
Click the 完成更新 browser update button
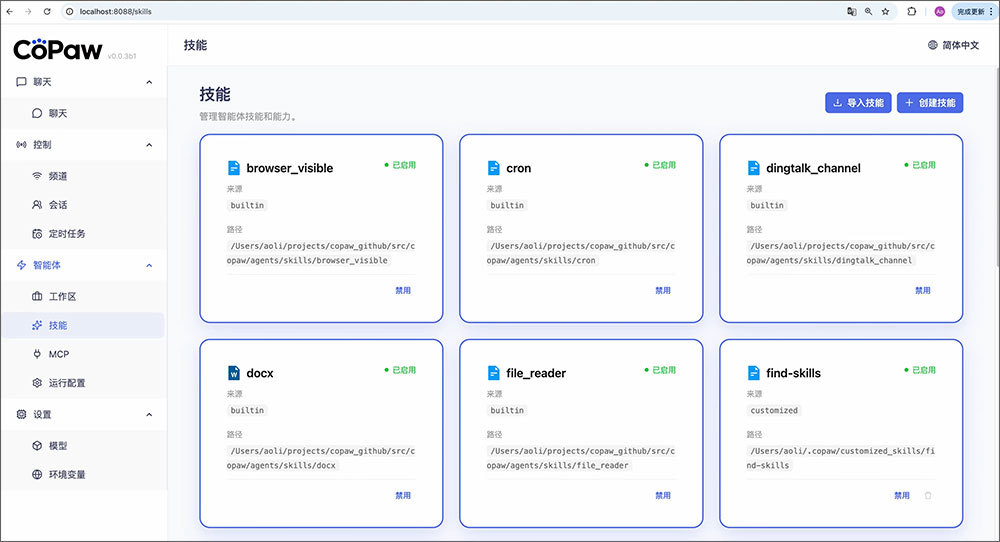click(x=974, y=11)
